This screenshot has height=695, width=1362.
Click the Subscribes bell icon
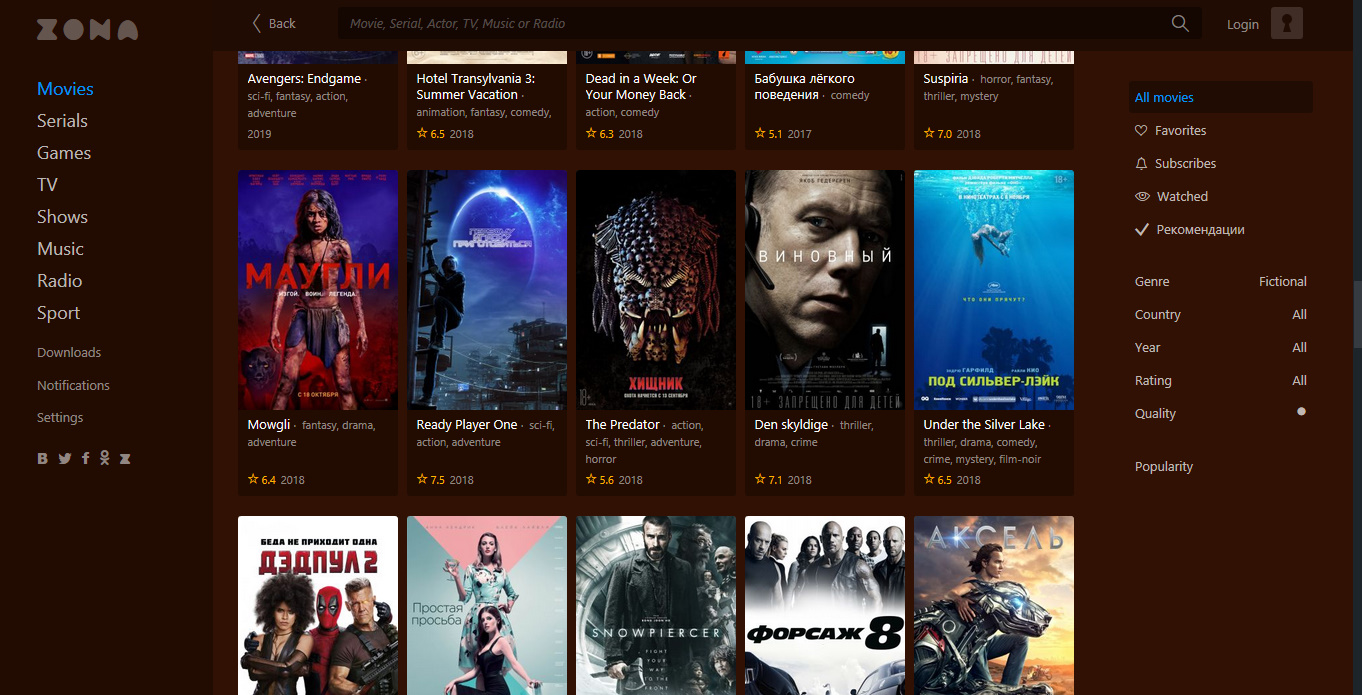tap(1141, 163)
